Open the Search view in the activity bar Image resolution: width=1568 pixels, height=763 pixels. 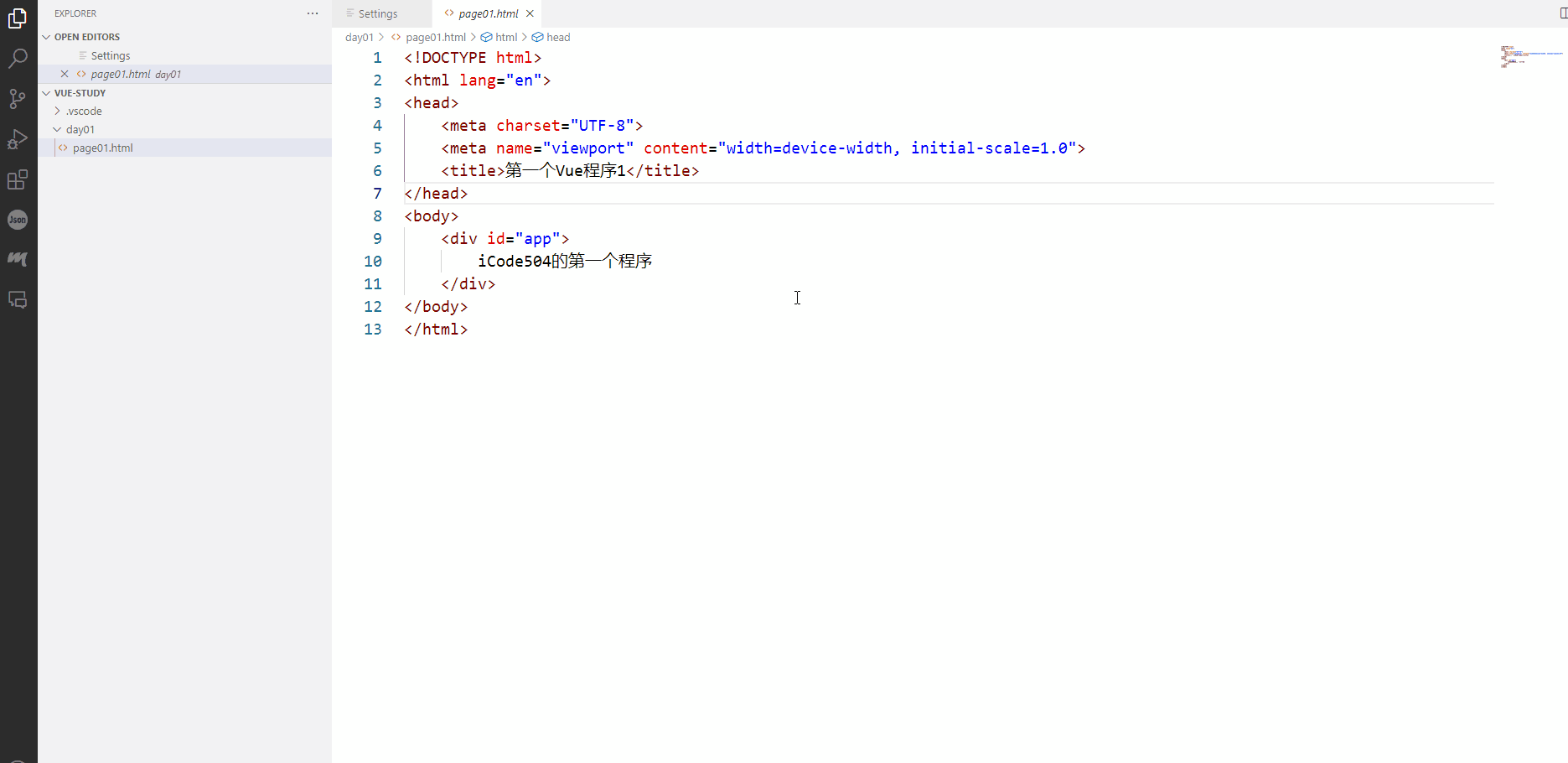pyautogui.click(x=18, y=57)
